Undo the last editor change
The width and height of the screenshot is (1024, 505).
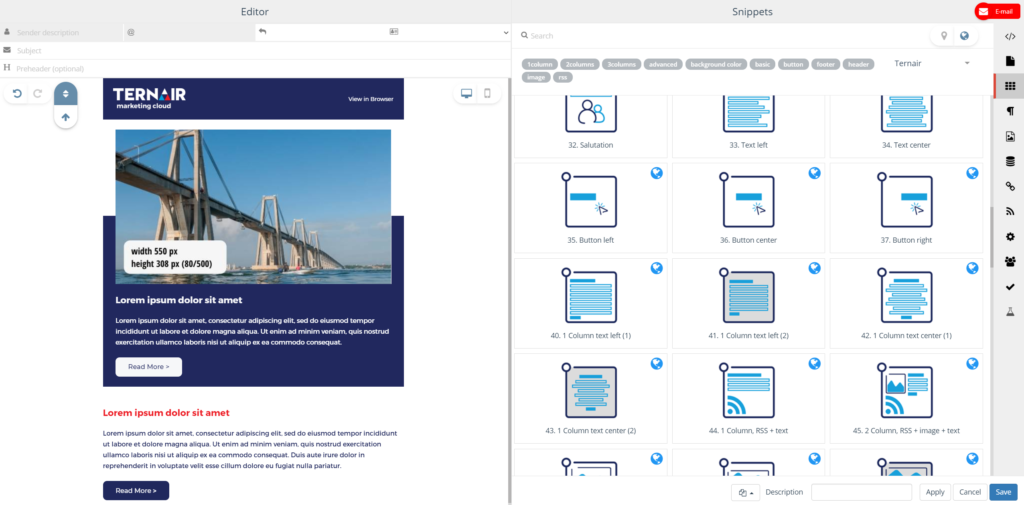click(17, 93)
